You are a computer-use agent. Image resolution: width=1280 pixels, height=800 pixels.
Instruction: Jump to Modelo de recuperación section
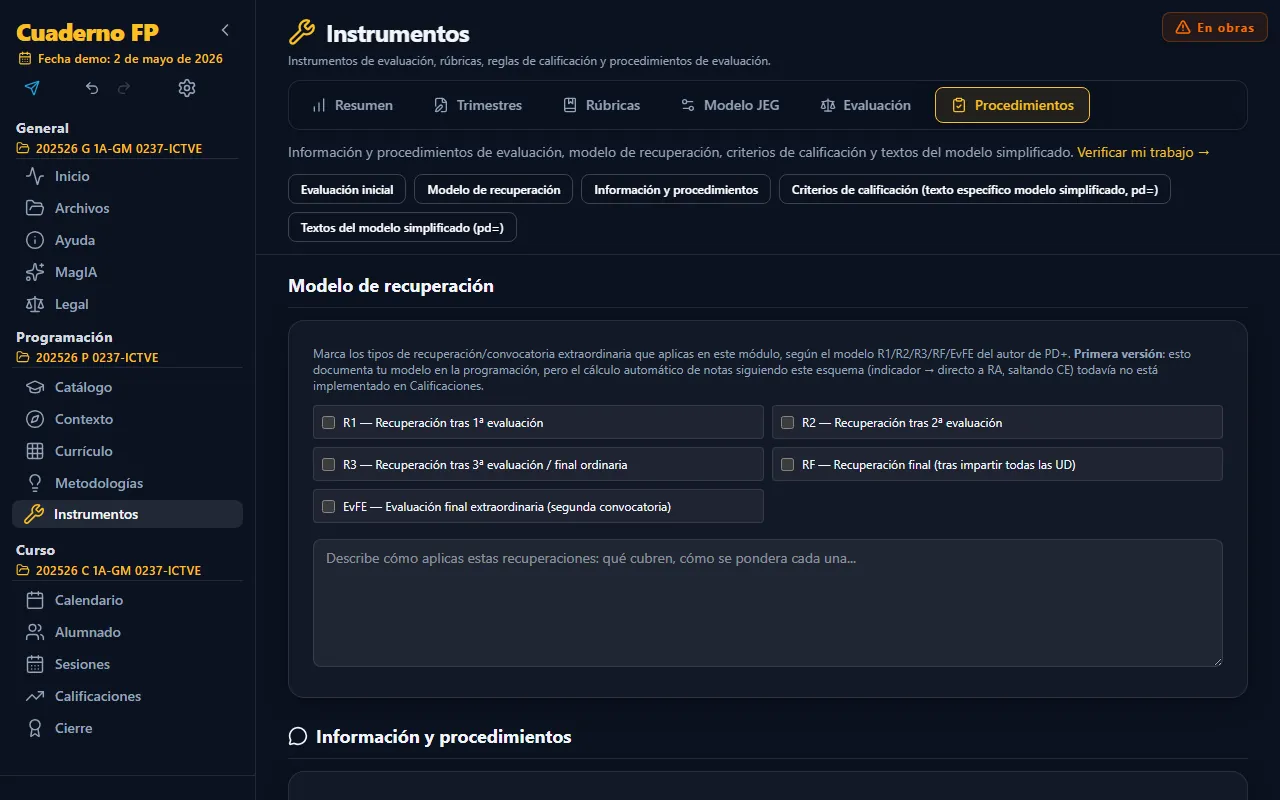click(494, 189)
